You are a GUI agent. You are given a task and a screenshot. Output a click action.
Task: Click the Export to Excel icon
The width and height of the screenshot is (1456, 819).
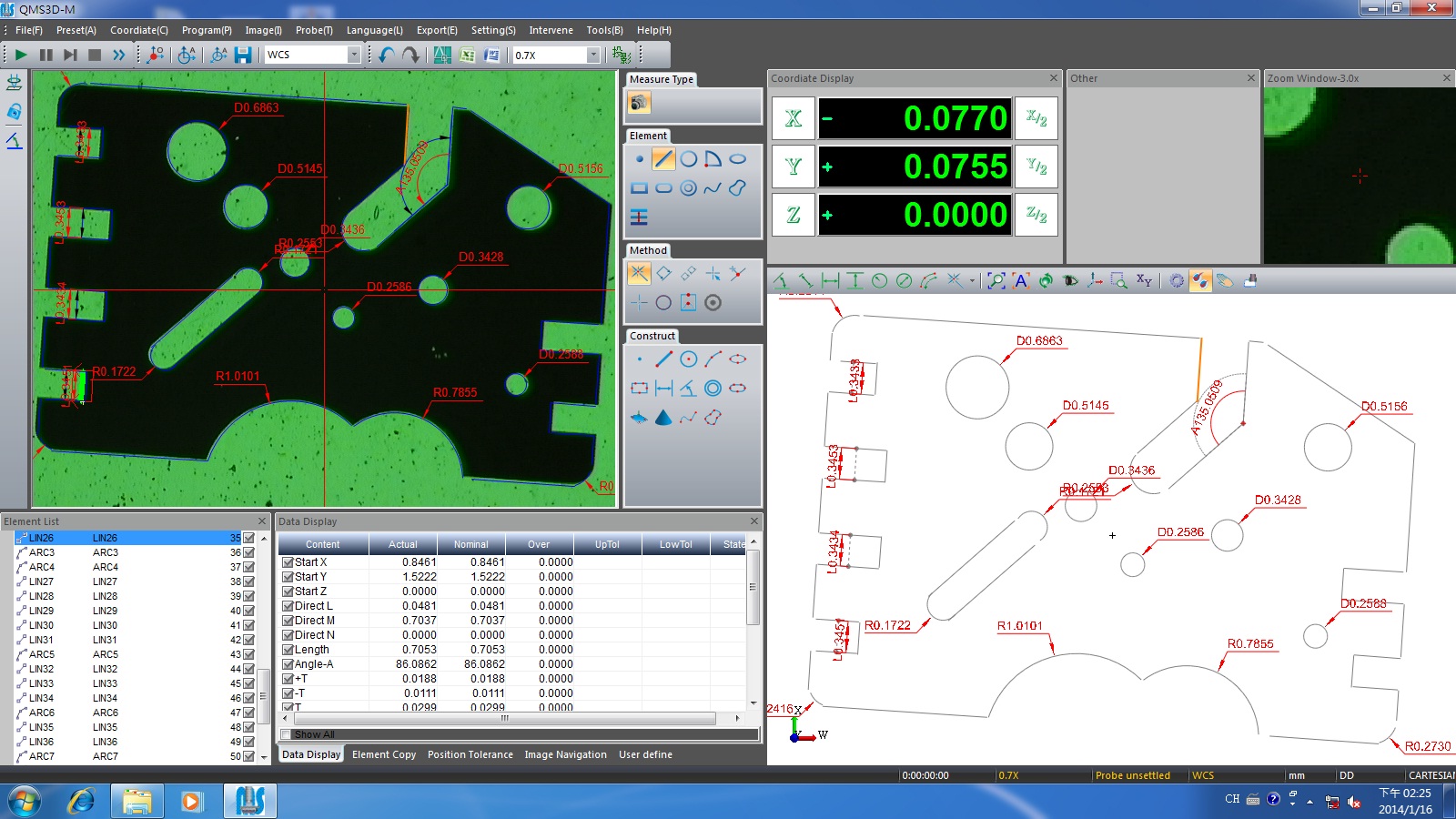pyautogui.click(x=467, y=56)
